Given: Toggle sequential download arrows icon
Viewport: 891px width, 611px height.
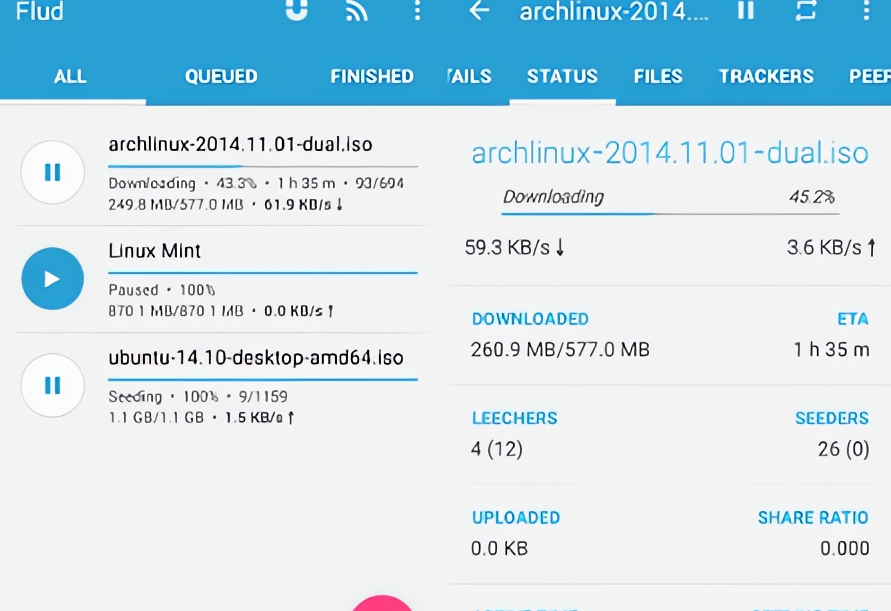Looking at the screenshot, I should (x=806, y=11).
